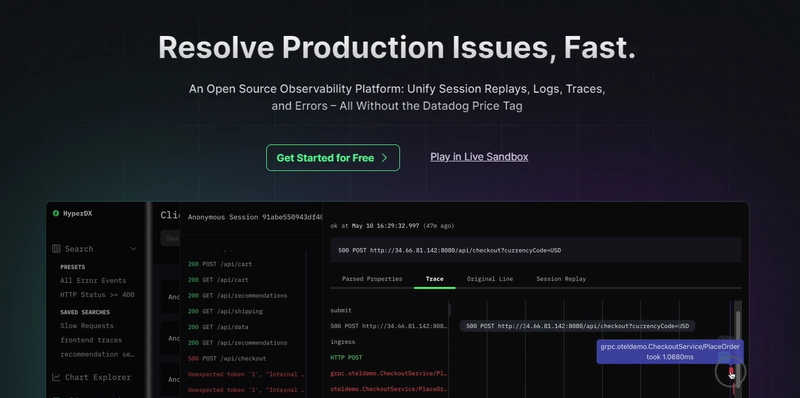Click the HyperDX logo icon
Viewport: 800px width, 398px height.
[56, 213]
